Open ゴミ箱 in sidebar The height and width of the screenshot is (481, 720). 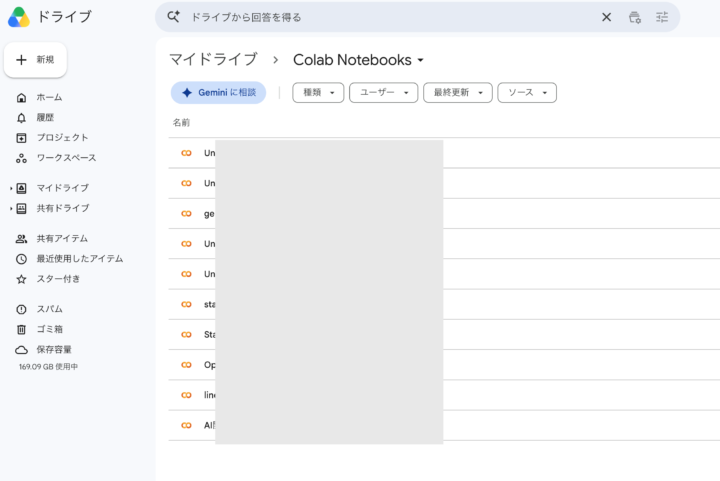tap(50, 329)
